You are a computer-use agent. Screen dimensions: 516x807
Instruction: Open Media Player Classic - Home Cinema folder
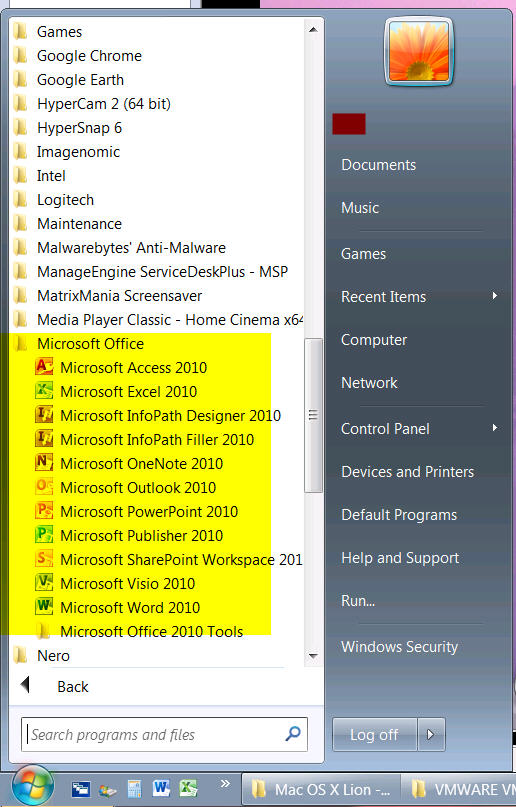click(x=158, y=319)
